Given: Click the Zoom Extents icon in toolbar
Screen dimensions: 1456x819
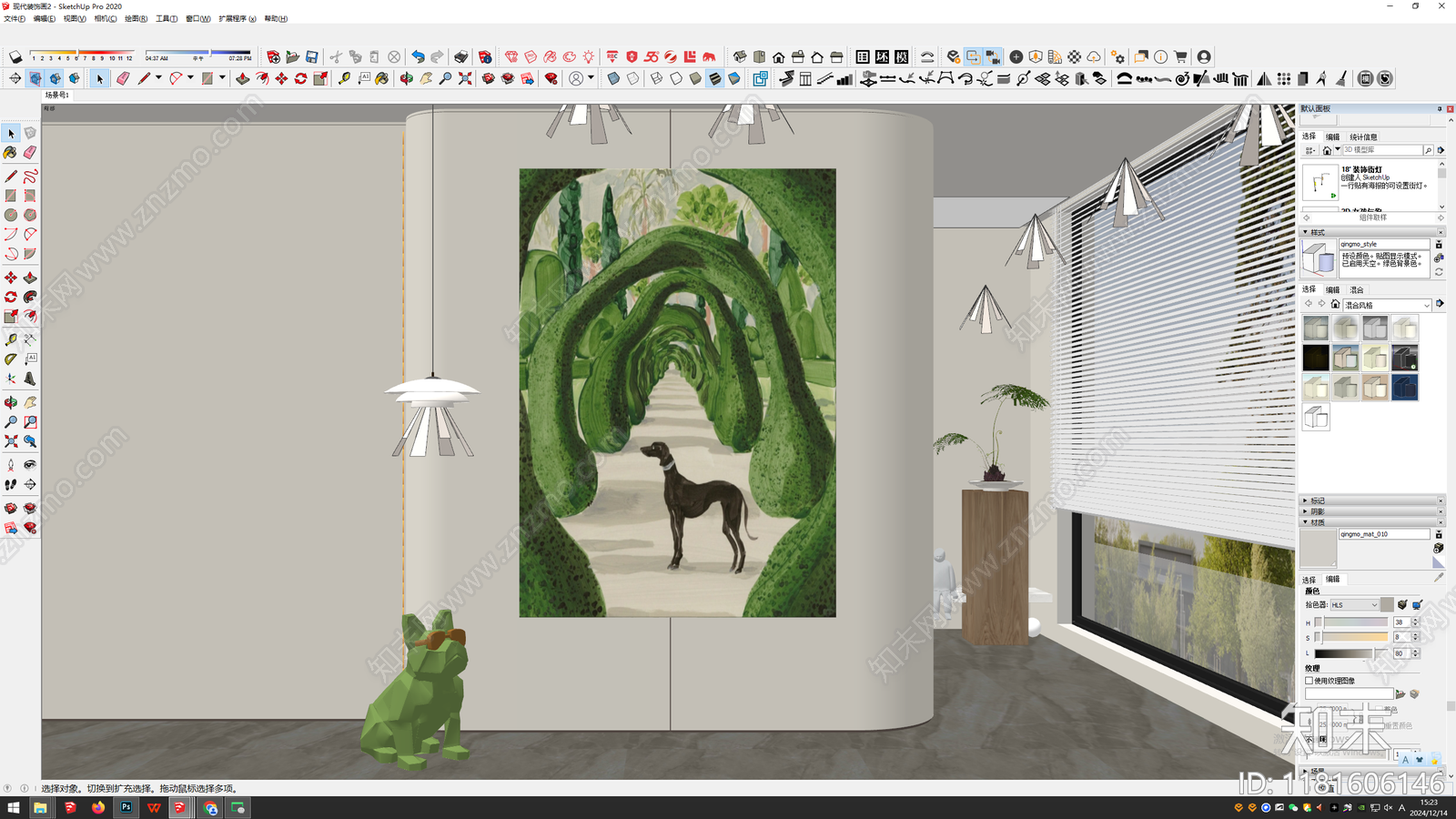Looking at the screenshot, I should [x=465, y=79].
